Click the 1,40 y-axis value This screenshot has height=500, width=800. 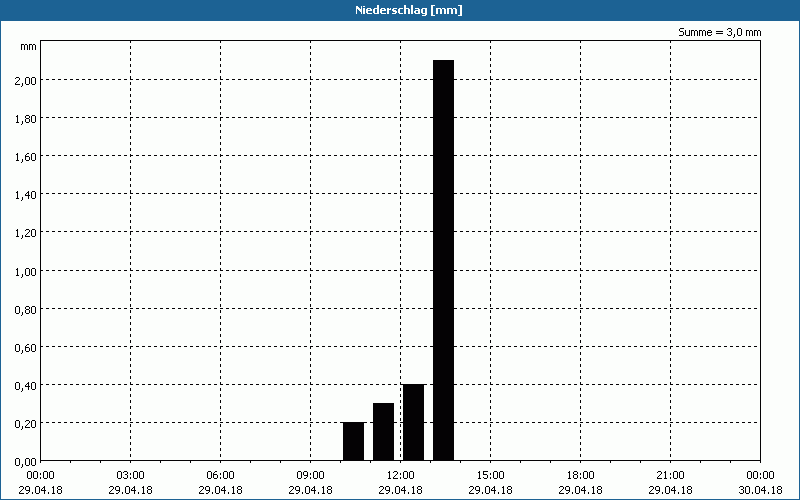point(26,194)
